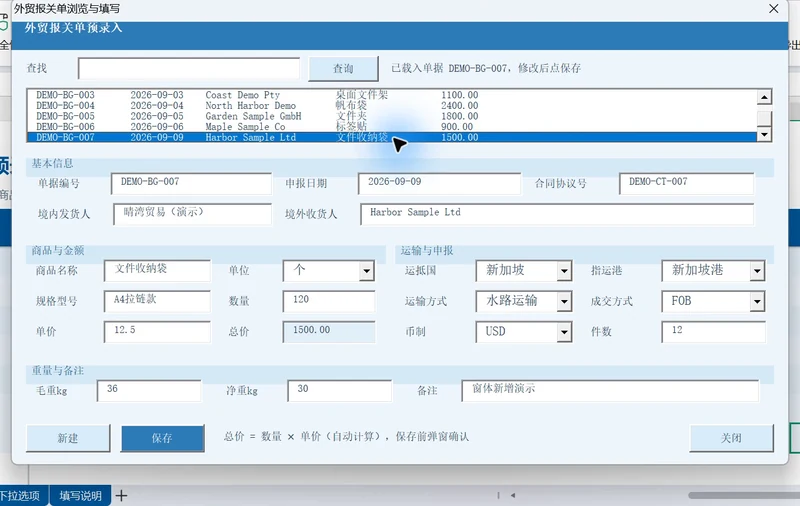This screenshot has width=800, height=506.
Task: Close the 外贸报关单浏览与填写 dialog with X
Action: coord(773,9)
